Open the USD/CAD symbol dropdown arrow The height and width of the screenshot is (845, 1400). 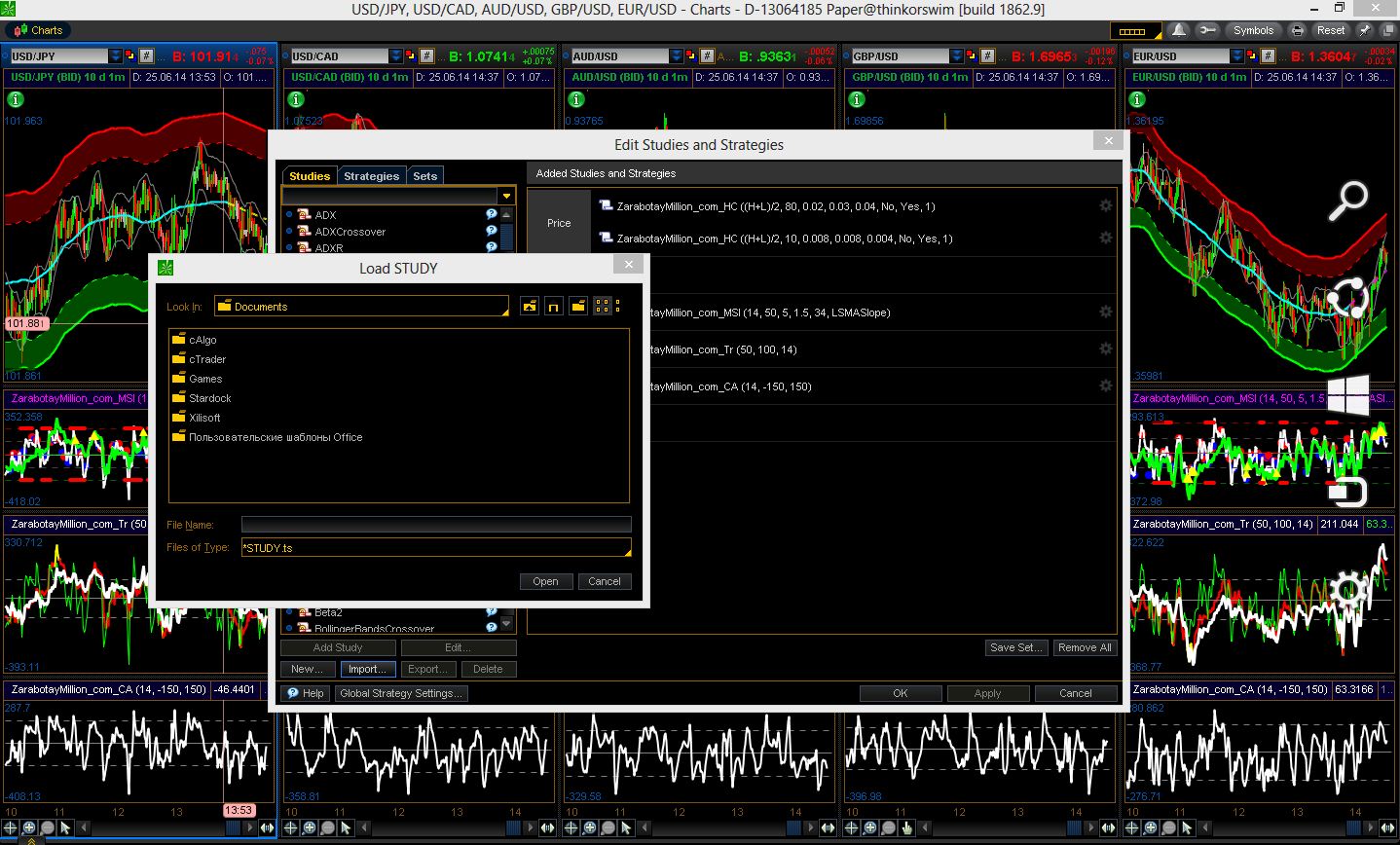pos(396,56)
